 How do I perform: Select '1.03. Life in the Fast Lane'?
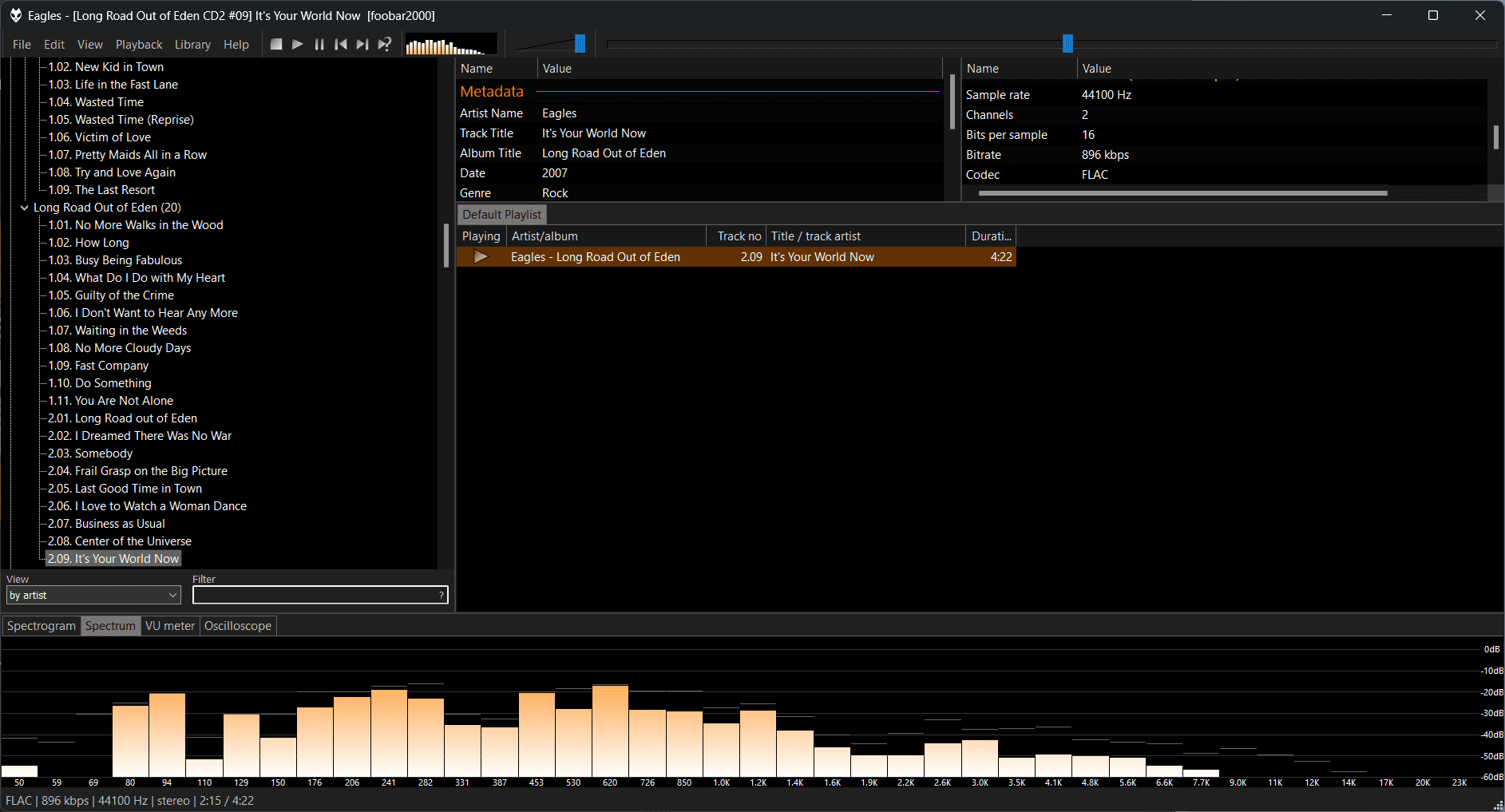tap(113, 85)
